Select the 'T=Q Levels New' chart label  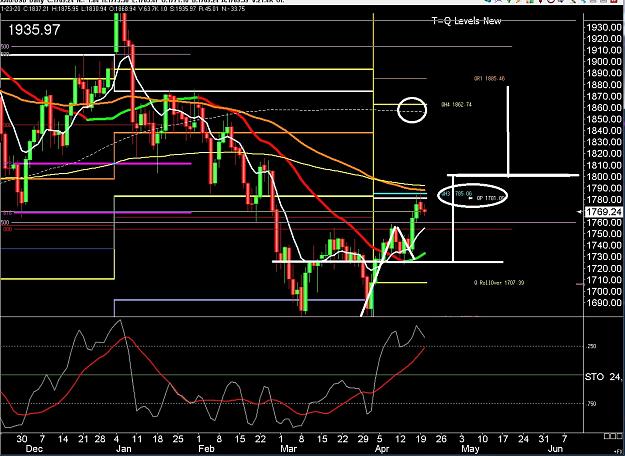pyautogui.click(x=466, y=21)
